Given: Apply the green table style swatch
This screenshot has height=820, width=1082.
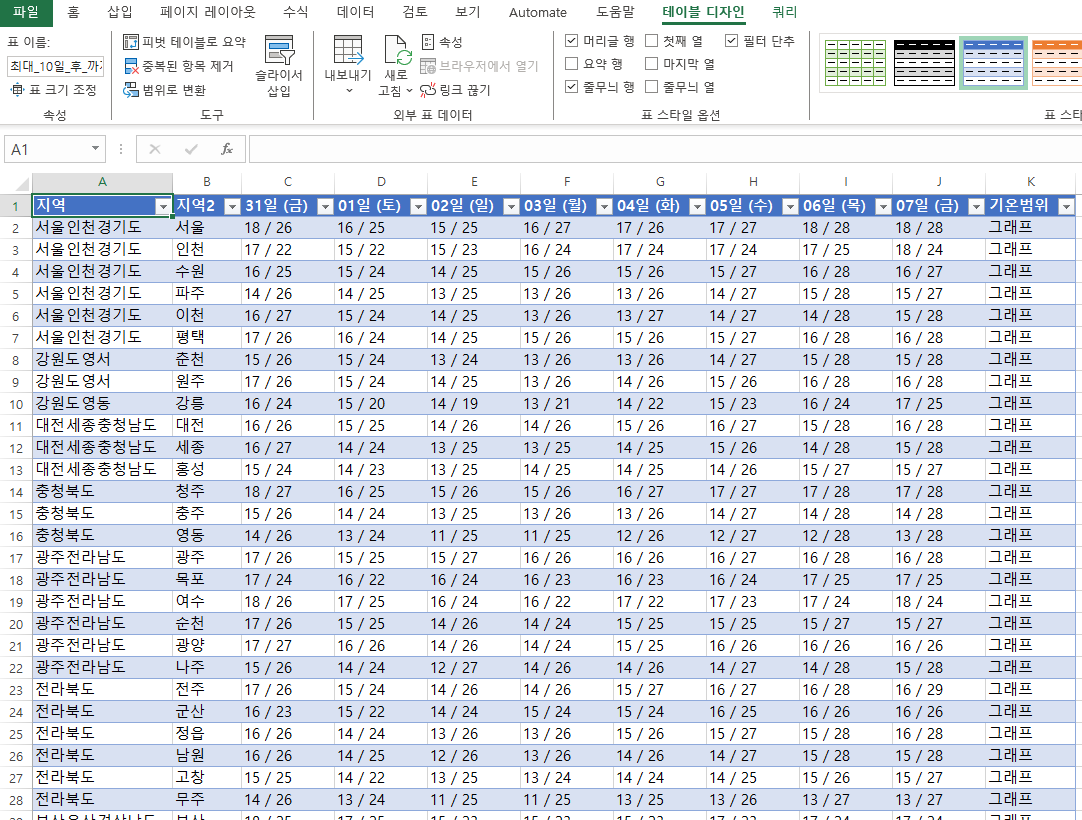Looking at the screenshot, I should [x=855, y=63].
